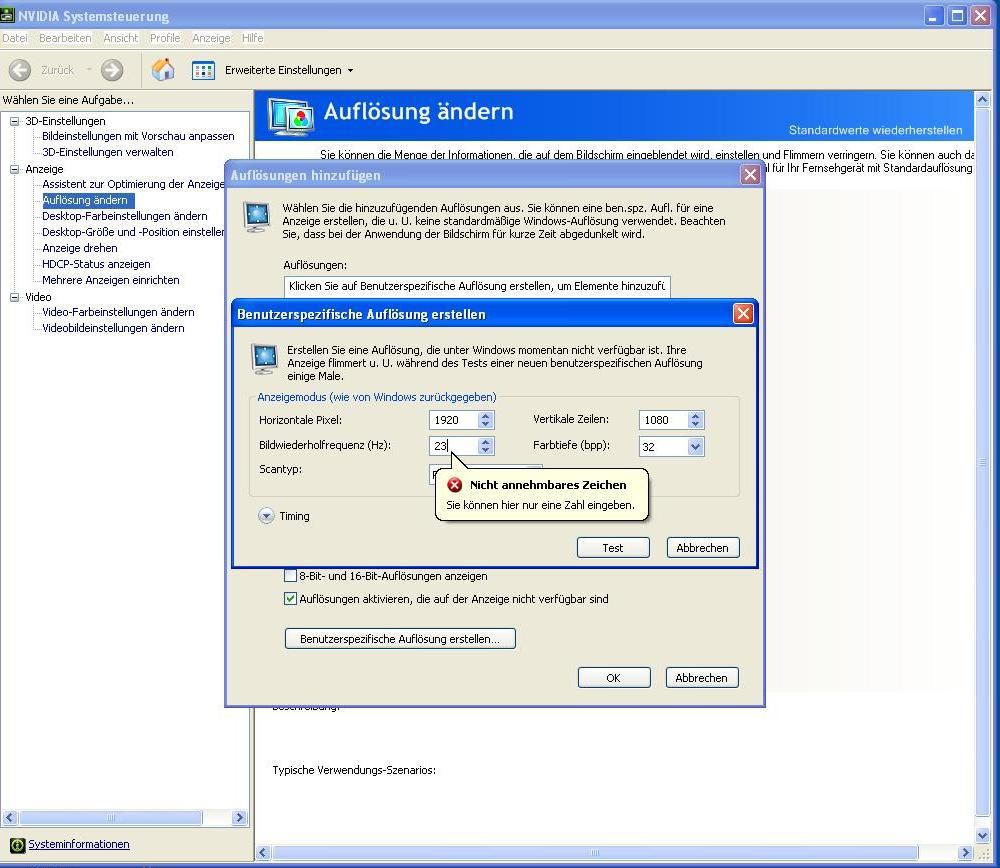
Task: Select Desktop-Farbeinstellungen ändern
Action: click(x=125, y=216)
